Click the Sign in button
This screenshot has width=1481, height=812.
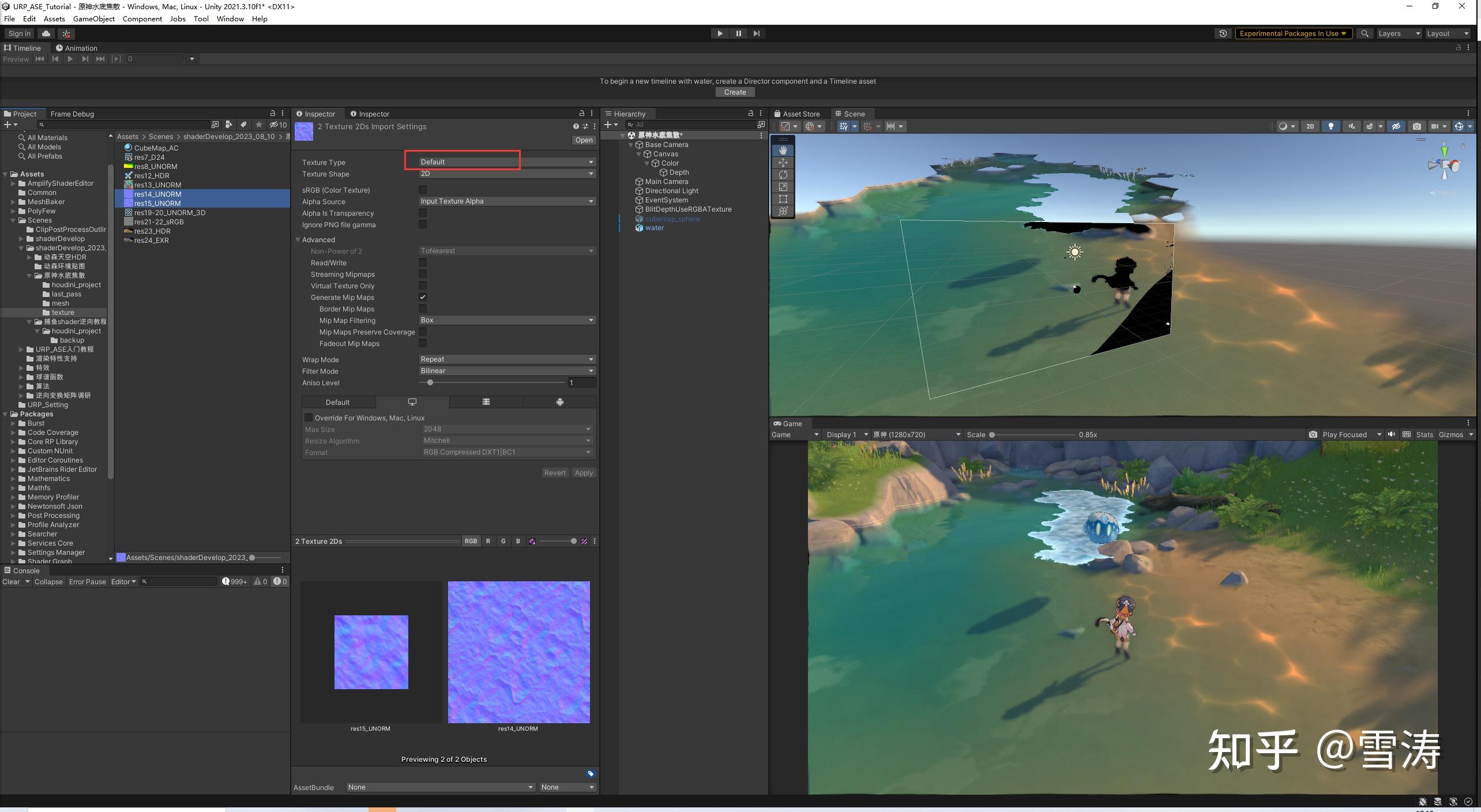pos(20,33)
